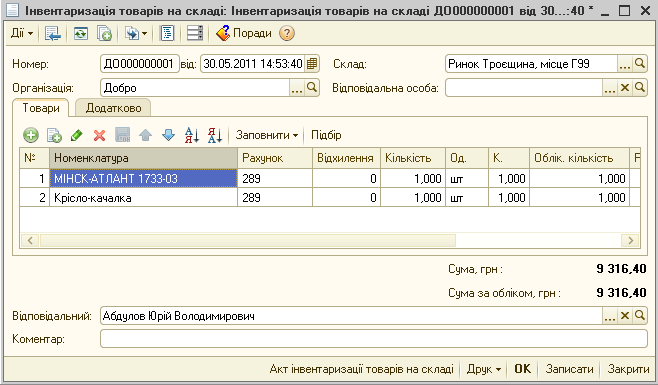The image size is (658, 385).
Task: Click the horizontal scrollbar thumb
Action: point(248,240)
